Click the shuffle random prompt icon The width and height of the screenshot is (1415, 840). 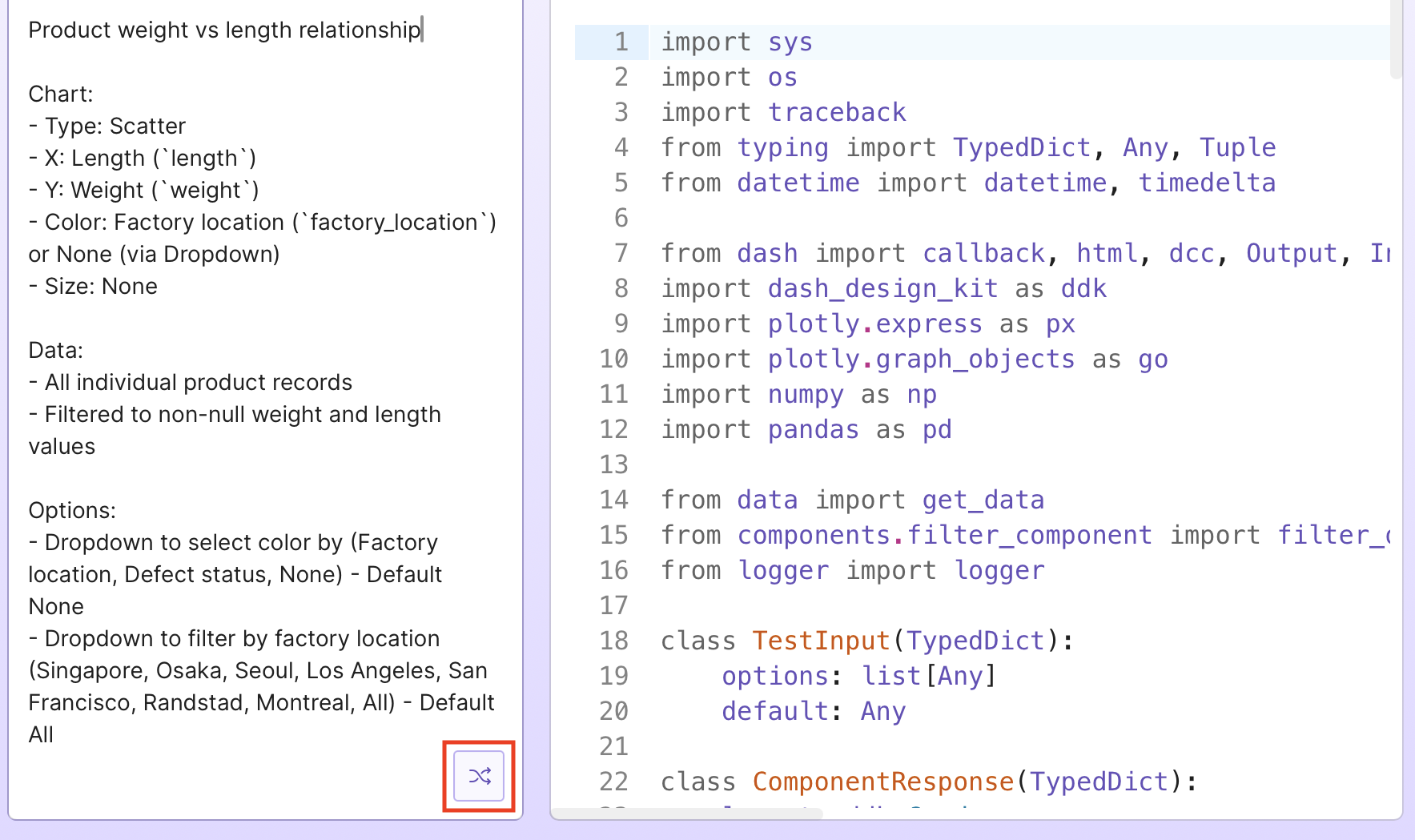[x=479, y=776]
